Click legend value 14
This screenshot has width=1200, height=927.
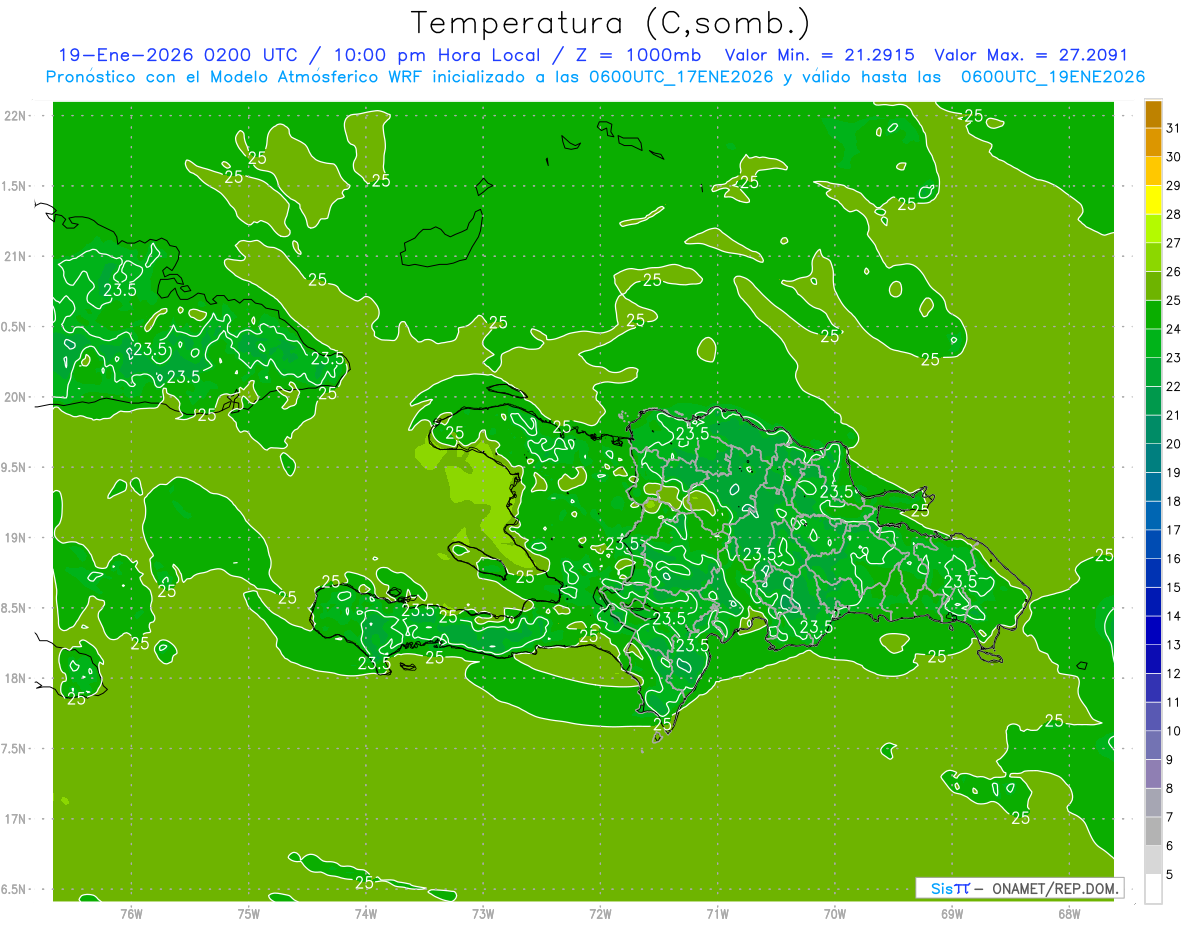1174,616
